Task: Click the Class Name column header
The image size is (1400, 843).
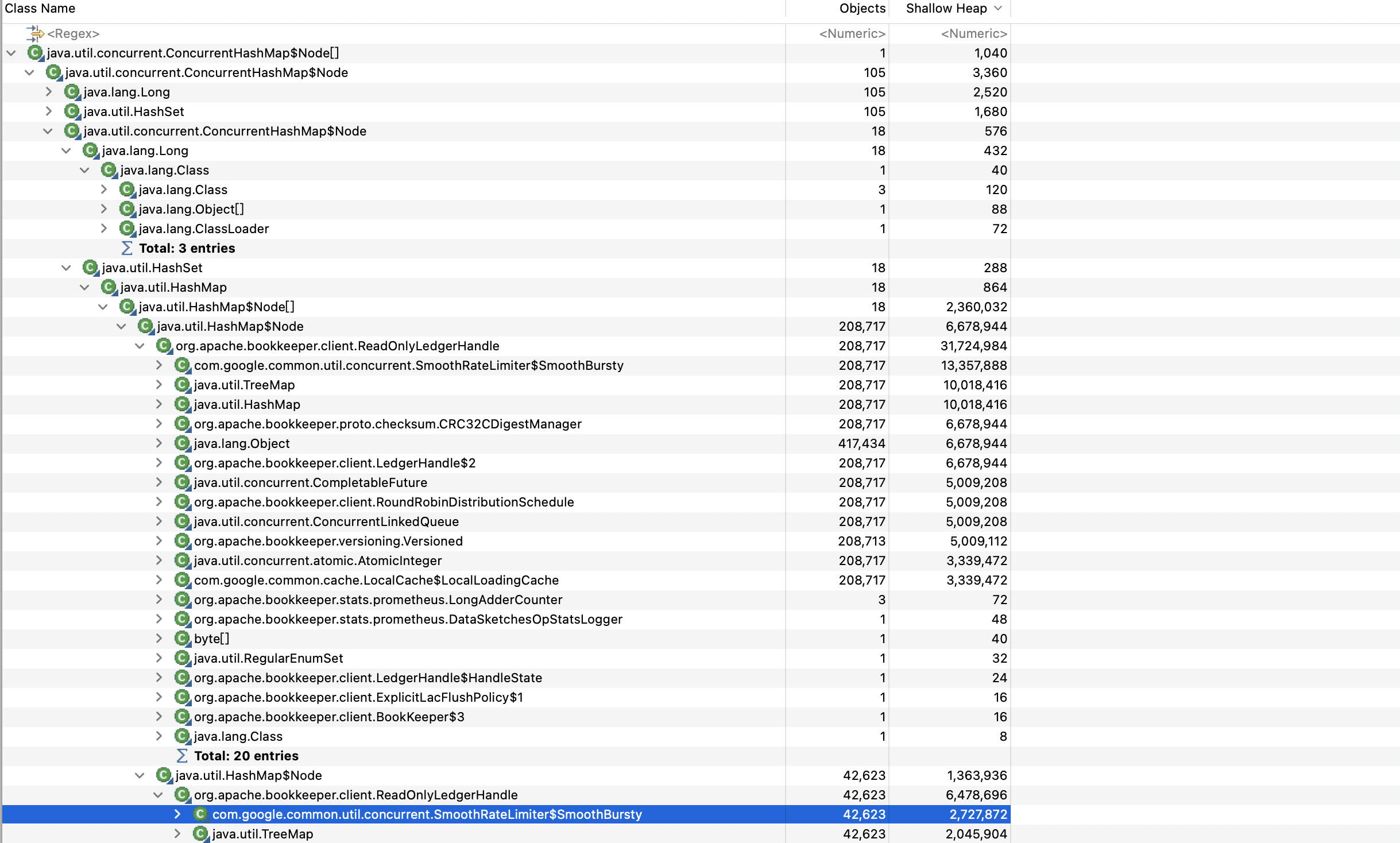Action: (x=40, y=9)
